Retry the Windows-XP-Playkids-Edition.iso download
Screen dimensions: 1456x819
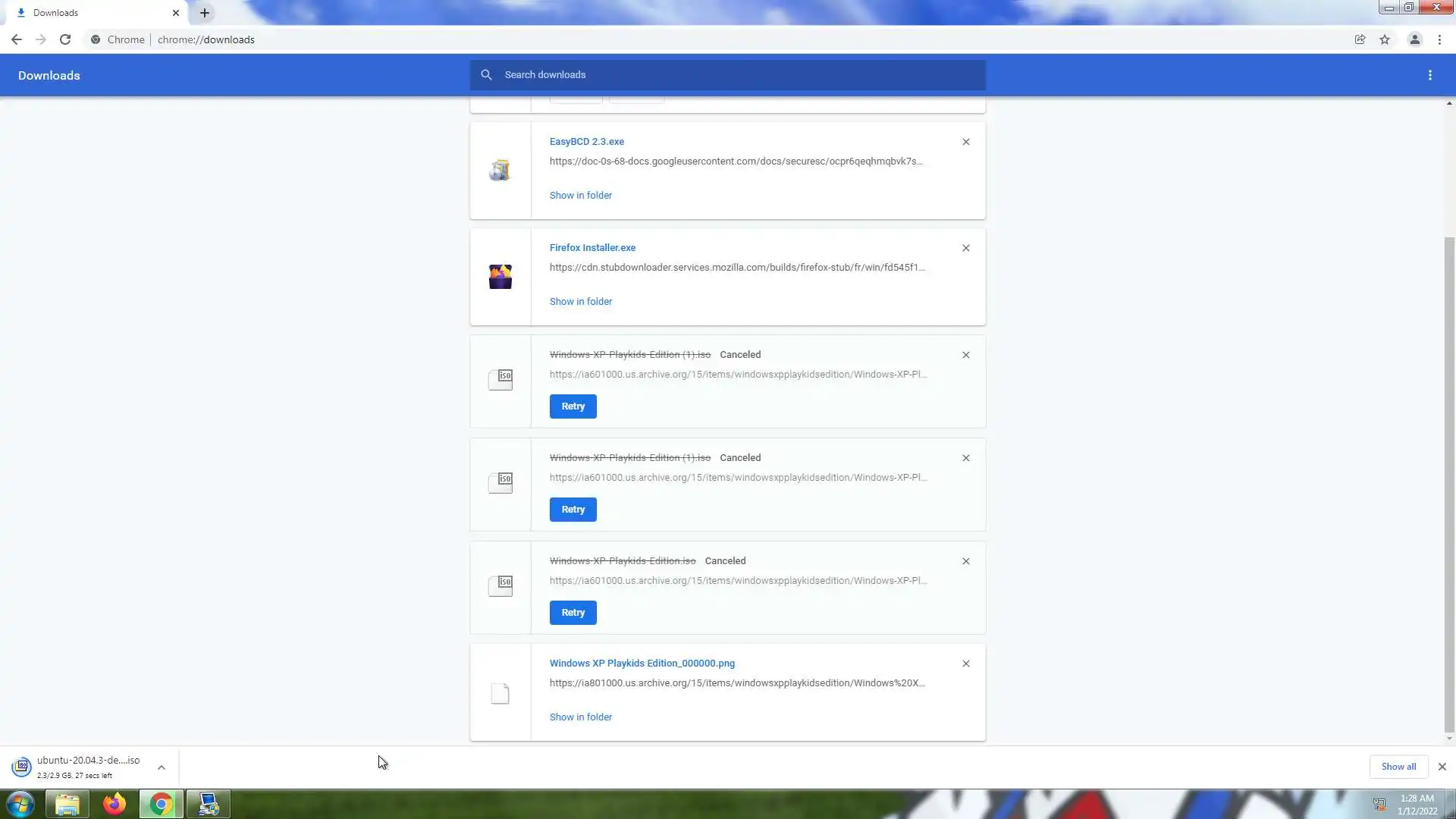(573, 613)
